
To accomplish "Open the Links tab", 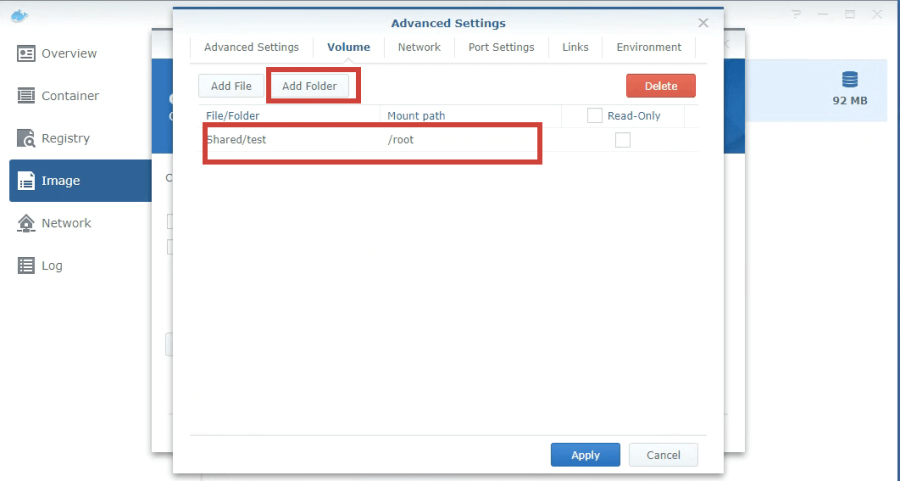I will 575,47.
